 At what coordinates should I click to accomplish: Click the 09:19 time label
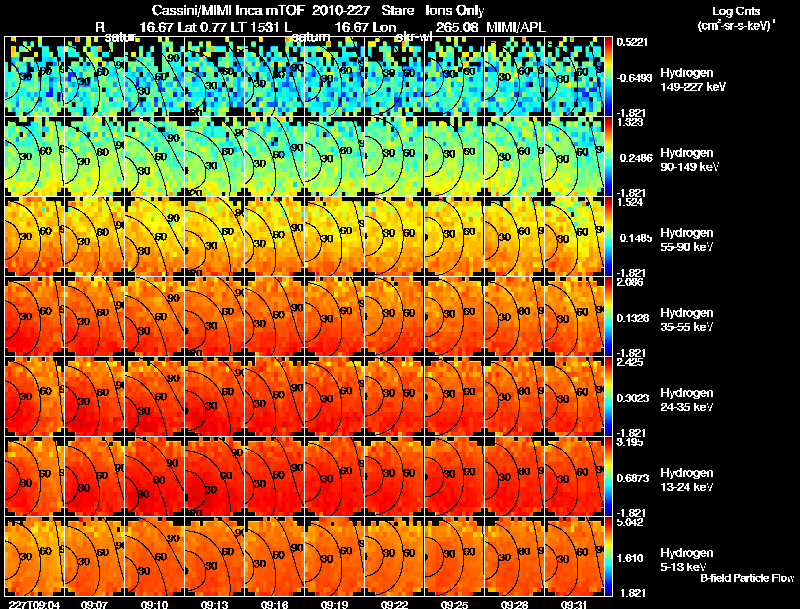pos(334,604)
